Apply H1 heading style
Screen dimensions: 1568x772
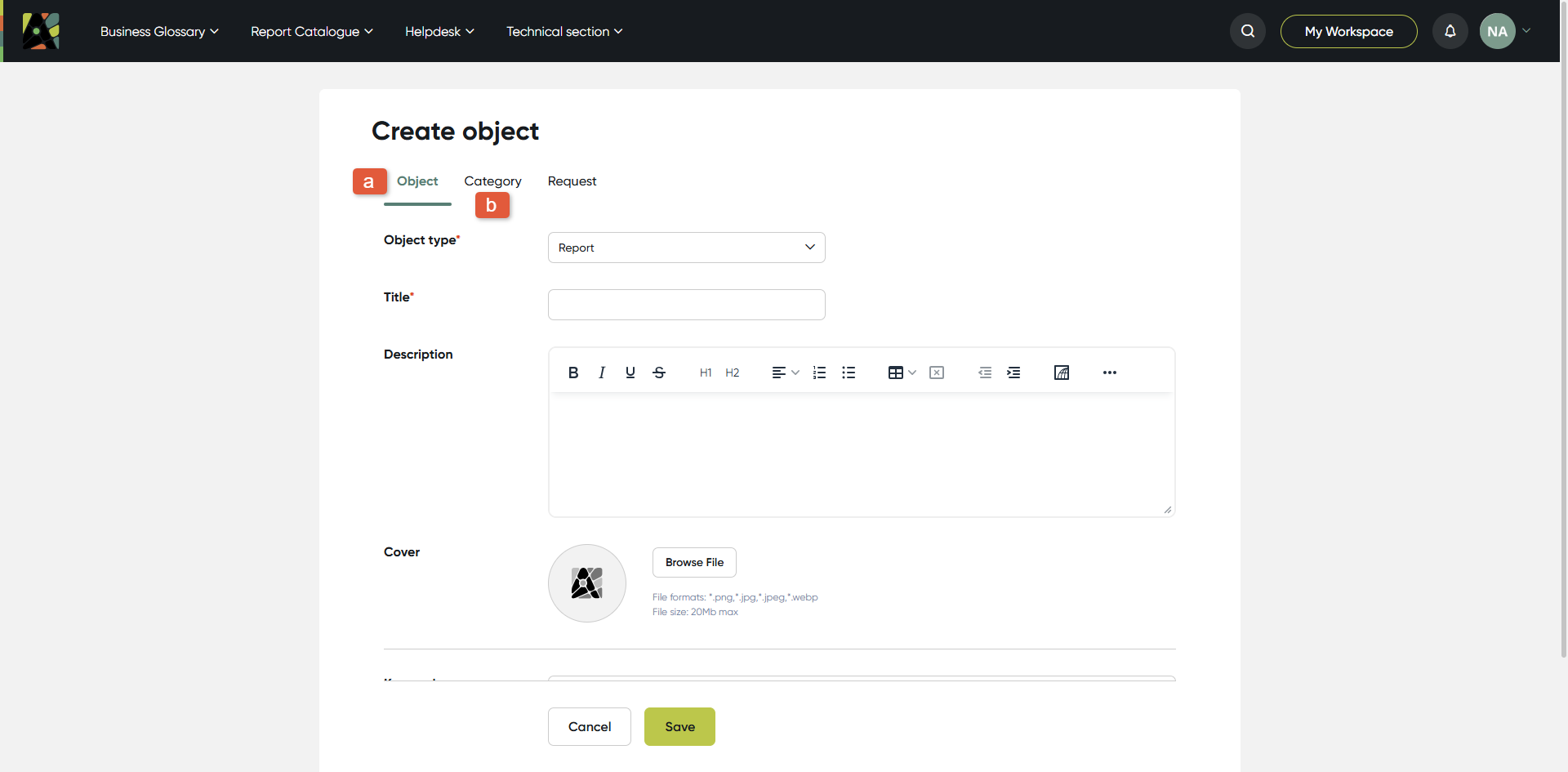pyautogui.click(x=706, y=373)
